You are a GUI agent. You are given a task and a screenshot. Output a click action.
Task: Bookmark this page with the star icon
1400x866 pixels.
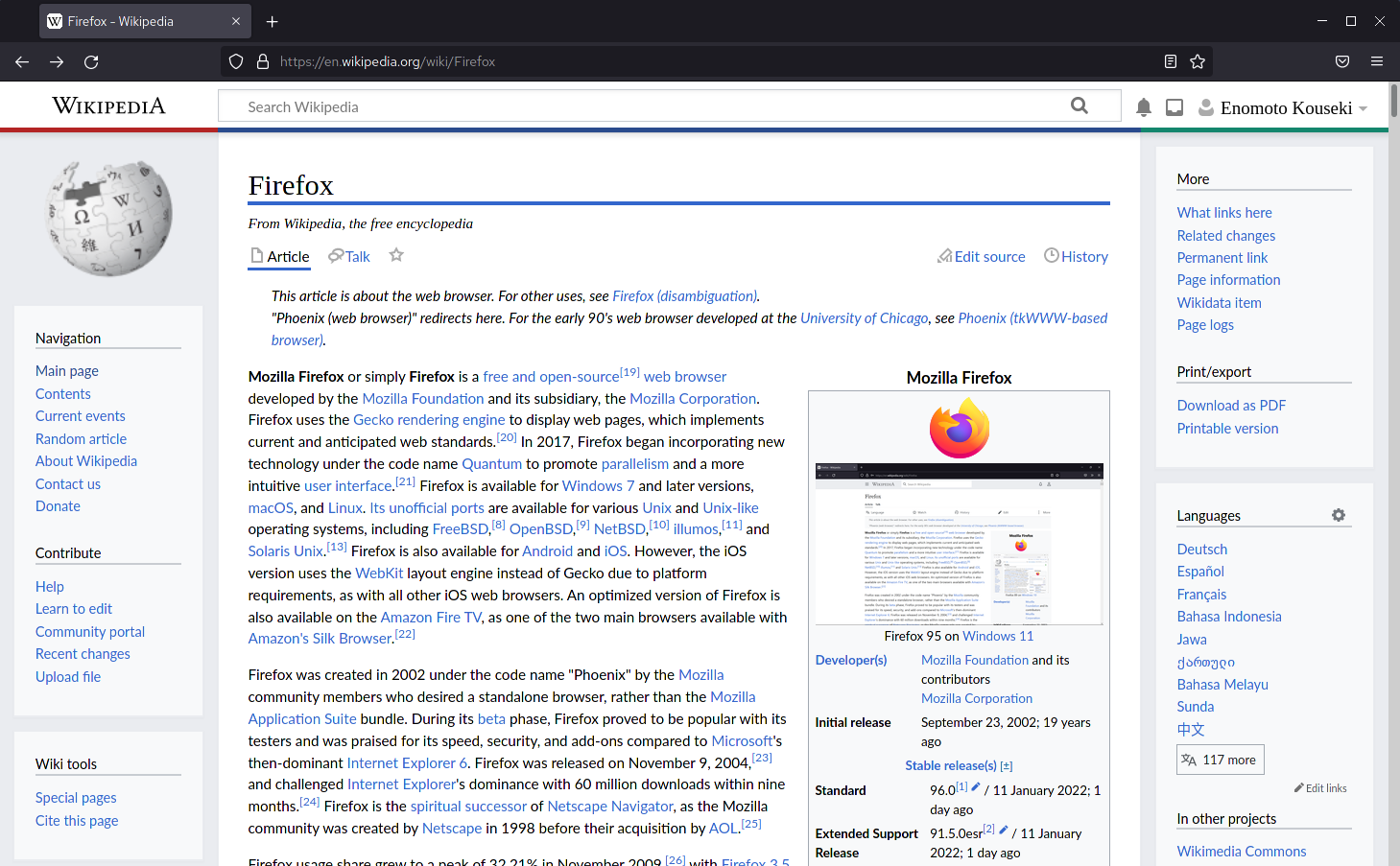(x=1198, y=62)
